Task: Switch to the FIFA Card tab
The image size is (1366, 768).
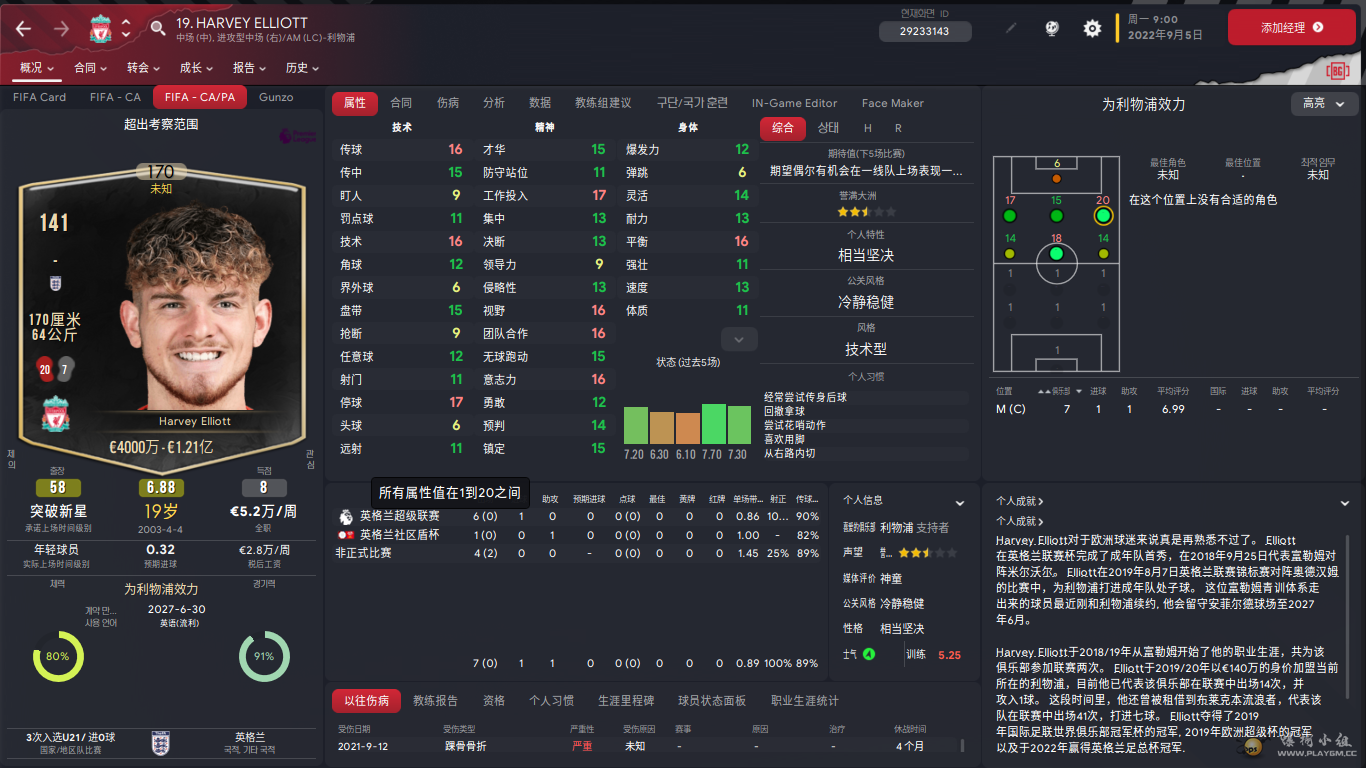Action: (39, 97)
